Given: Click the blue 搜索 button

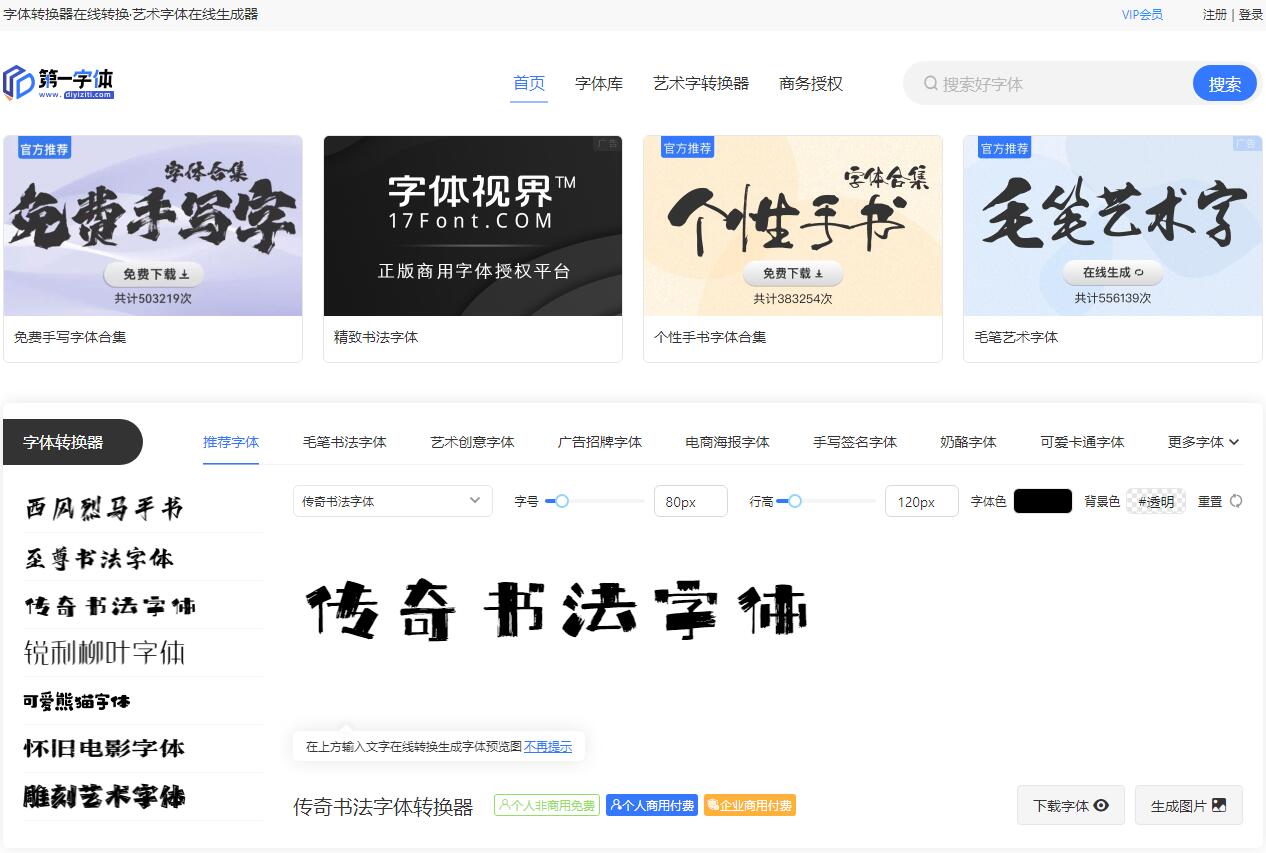Looking at the screenshot, I should pos(1225,84).
